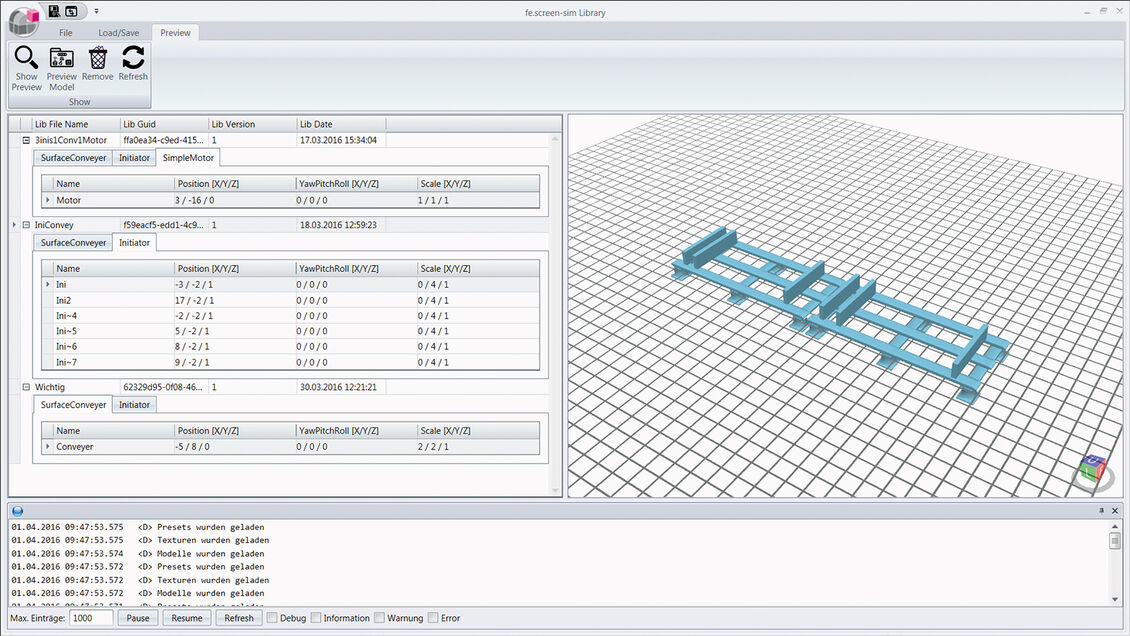Viewport: 1130px width, 636px height.
Task: Click the Lib Date cell 30.03.2016 12:21:21
Action: pos(341,388)
